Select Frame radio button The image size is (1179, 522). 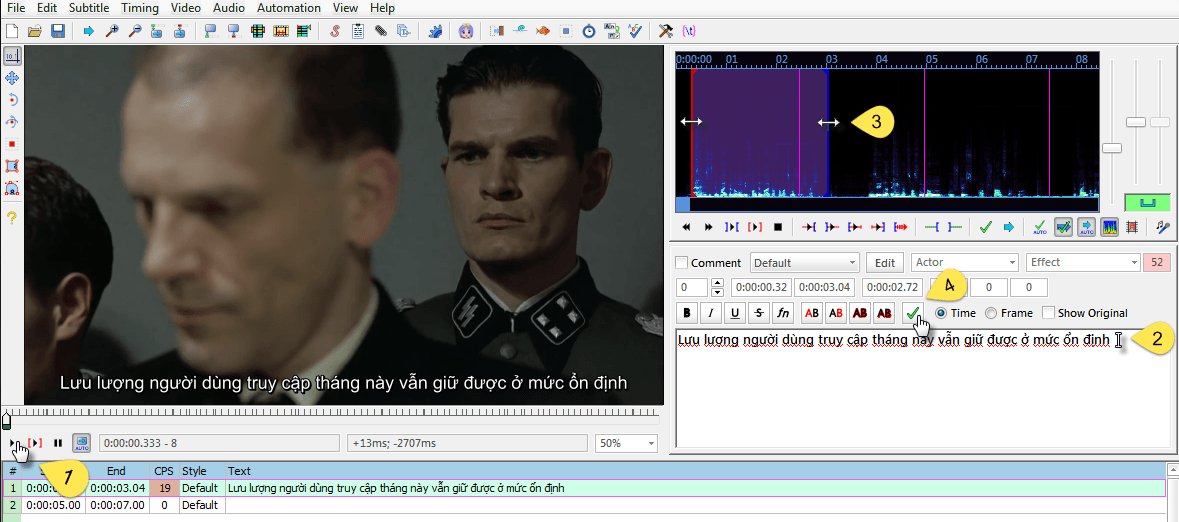tap(990, 313)
